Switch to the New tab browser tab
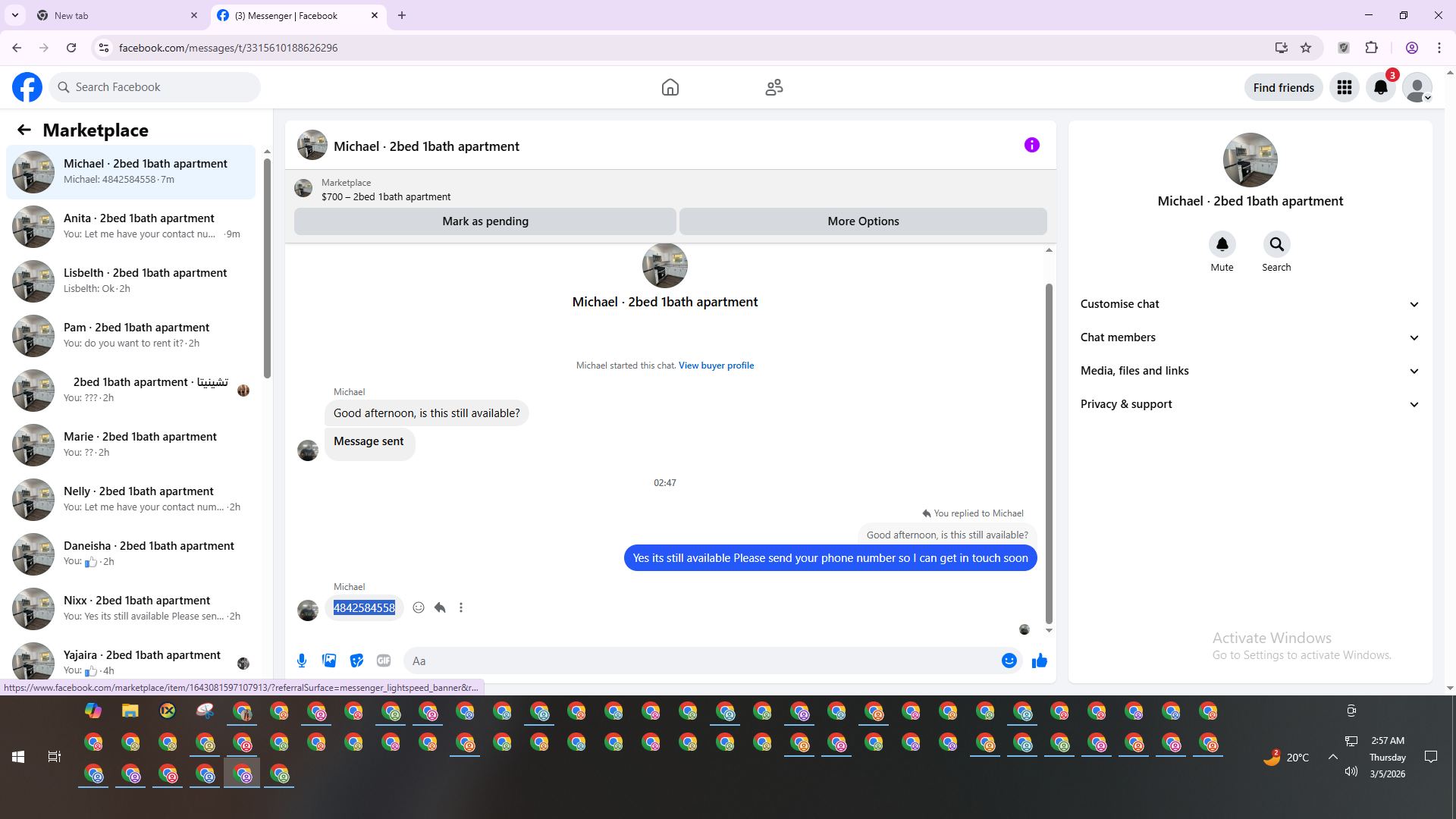 pos(118,15)
